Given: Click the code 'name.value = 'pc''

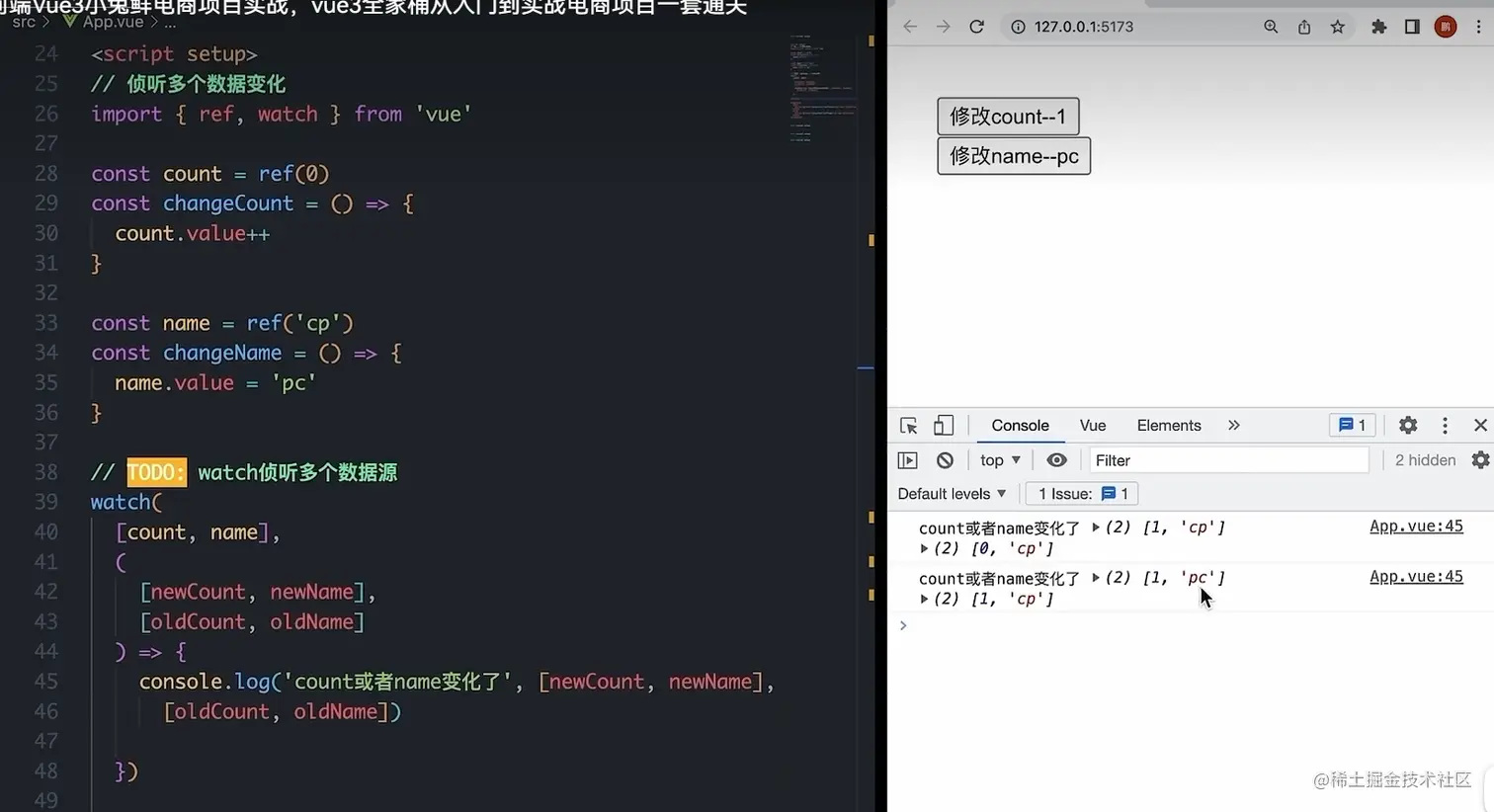Looking at the screenshot, I should click(x=215, y=383).
